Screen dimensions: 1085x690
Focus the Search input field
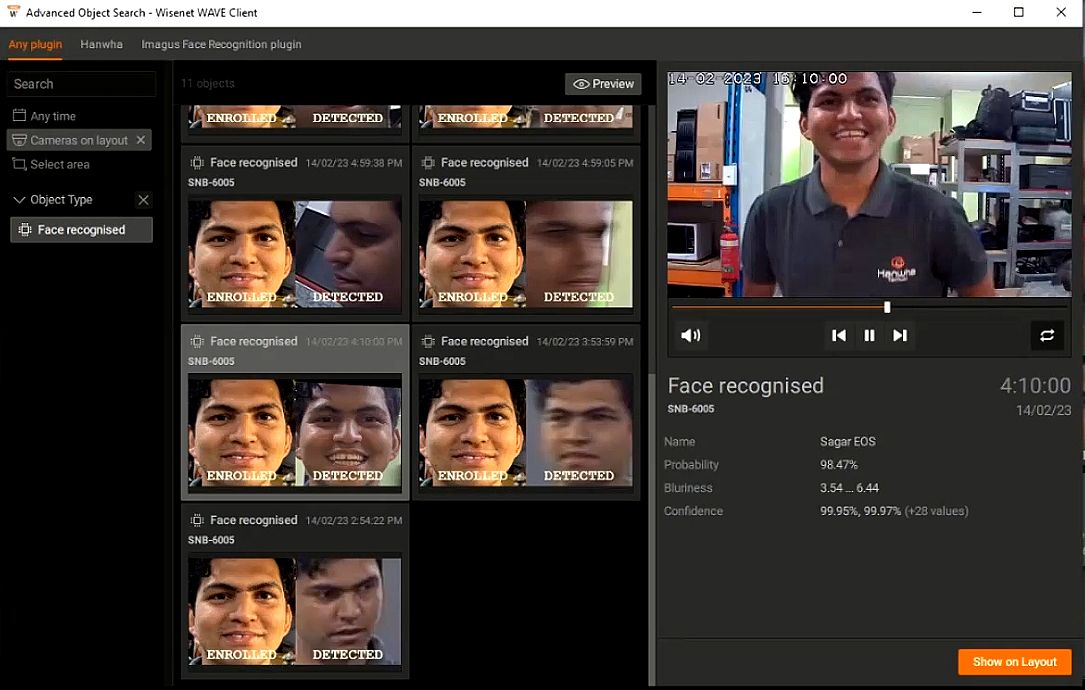point(81,84)
